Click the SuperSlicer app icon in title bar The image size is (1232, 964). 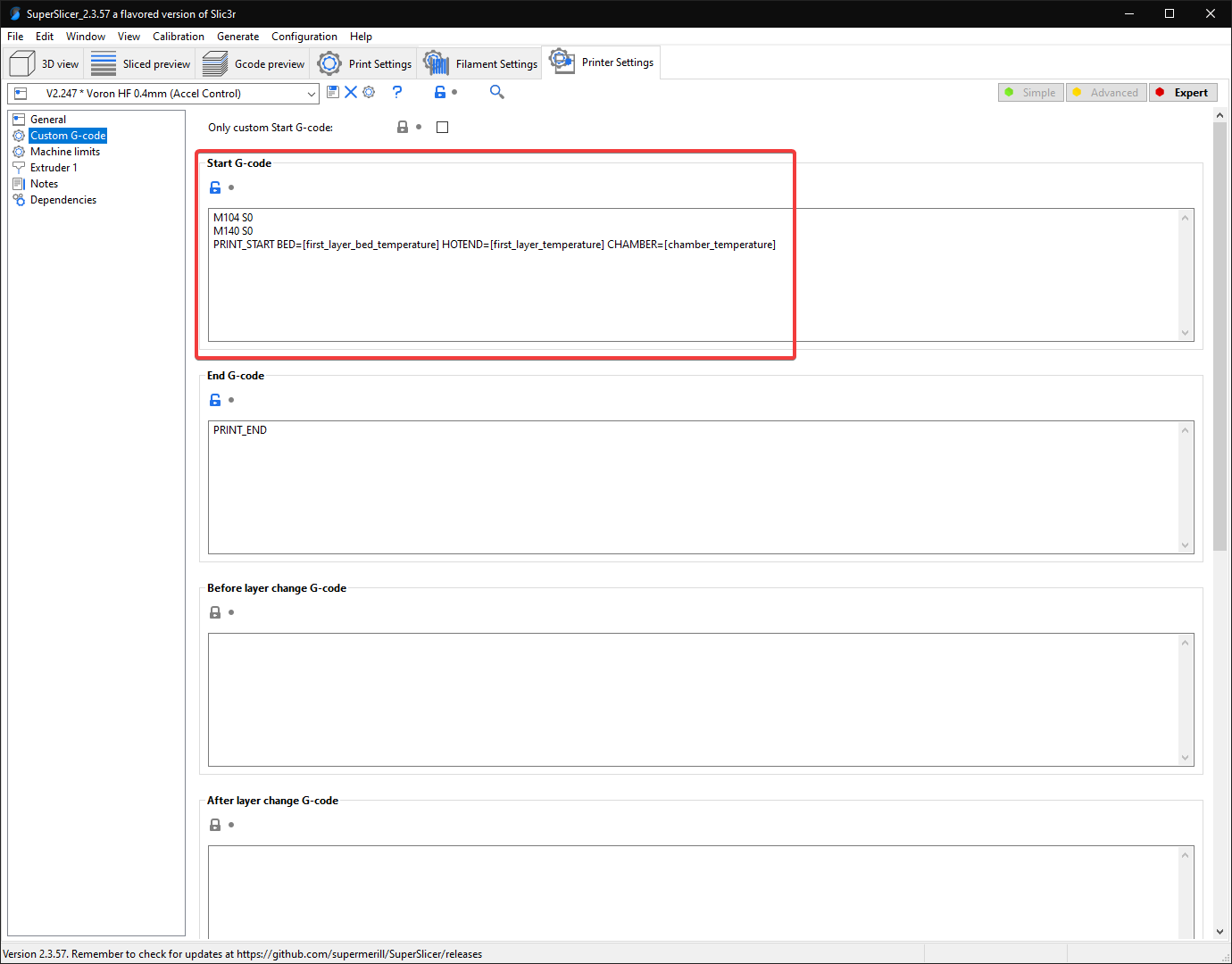coord(14,13)
